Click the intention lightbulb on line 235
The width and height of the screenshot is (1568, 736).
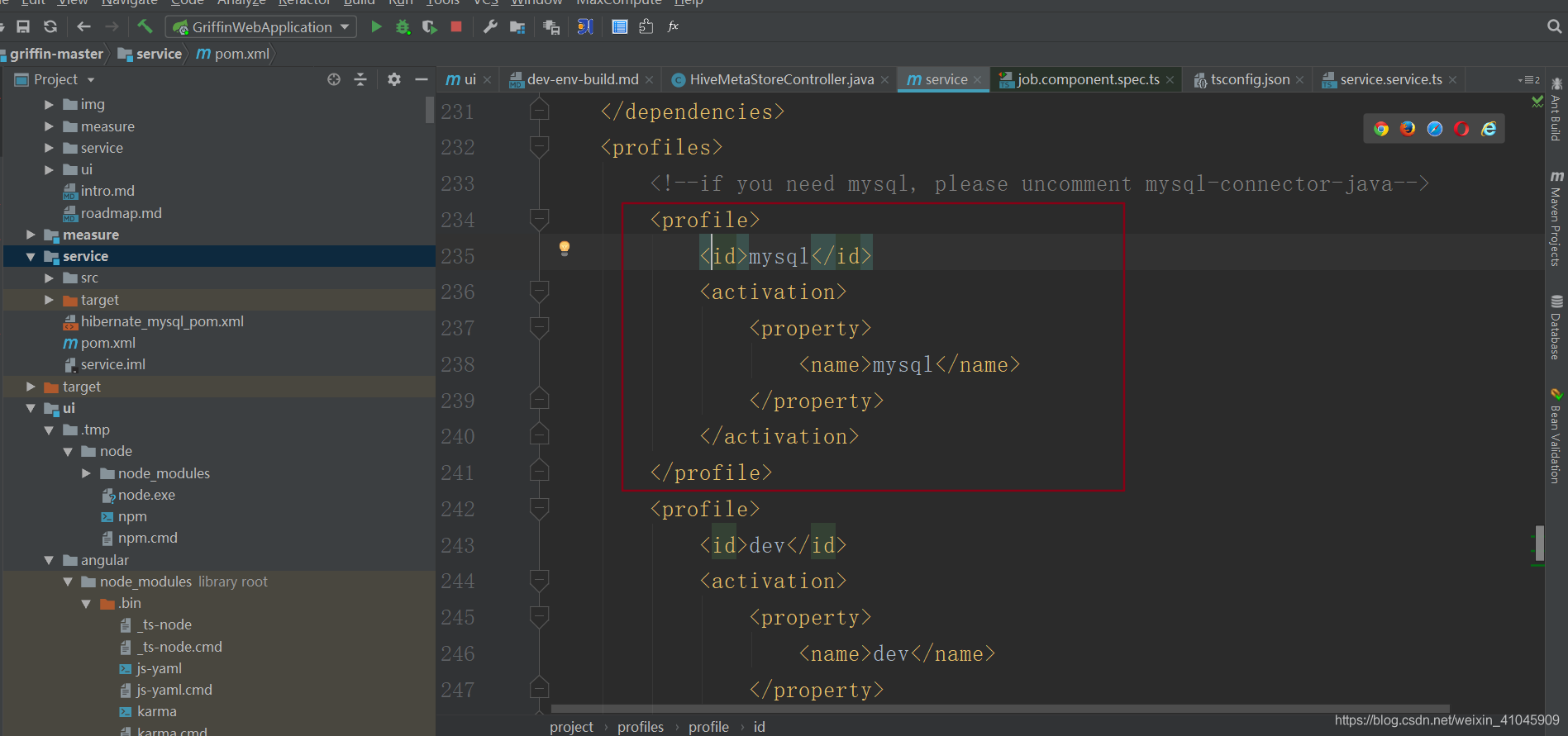(565, 248)
